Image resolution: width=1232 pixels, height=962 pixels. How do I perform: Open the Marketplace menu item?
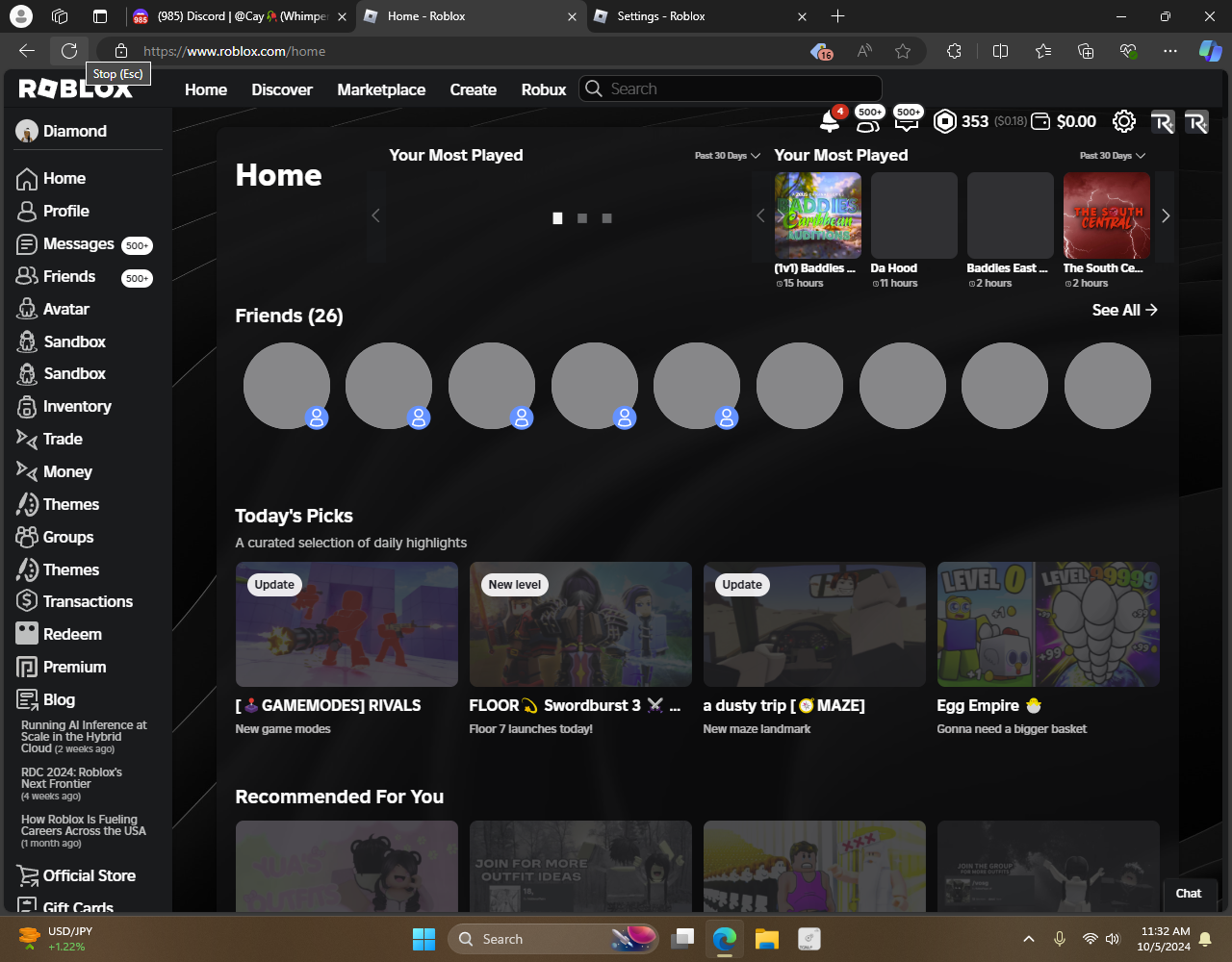coord(381,89)
